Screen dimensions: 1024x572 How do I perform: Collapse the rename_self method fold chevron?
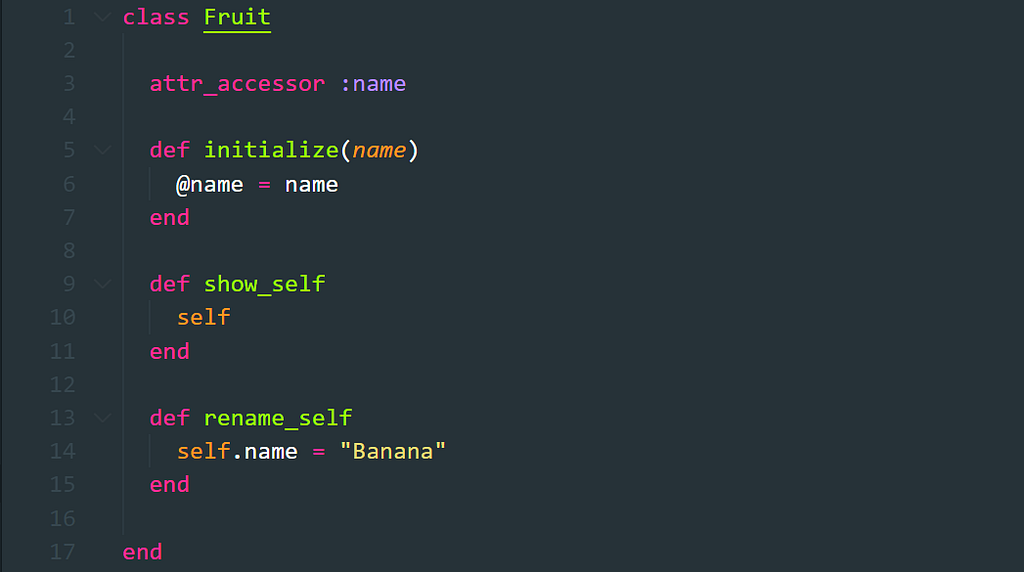click(103, 418)
